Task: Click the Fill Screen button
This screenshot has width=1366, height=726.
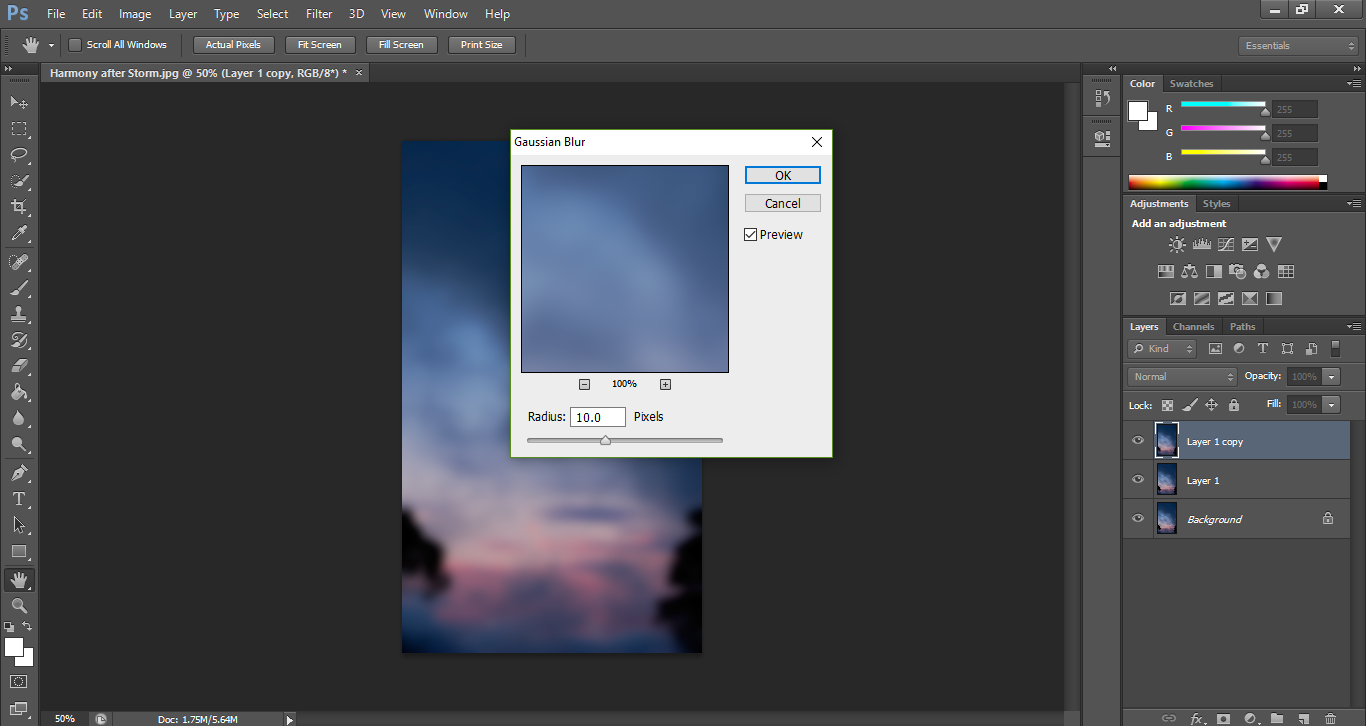Action: click(401, 45)
